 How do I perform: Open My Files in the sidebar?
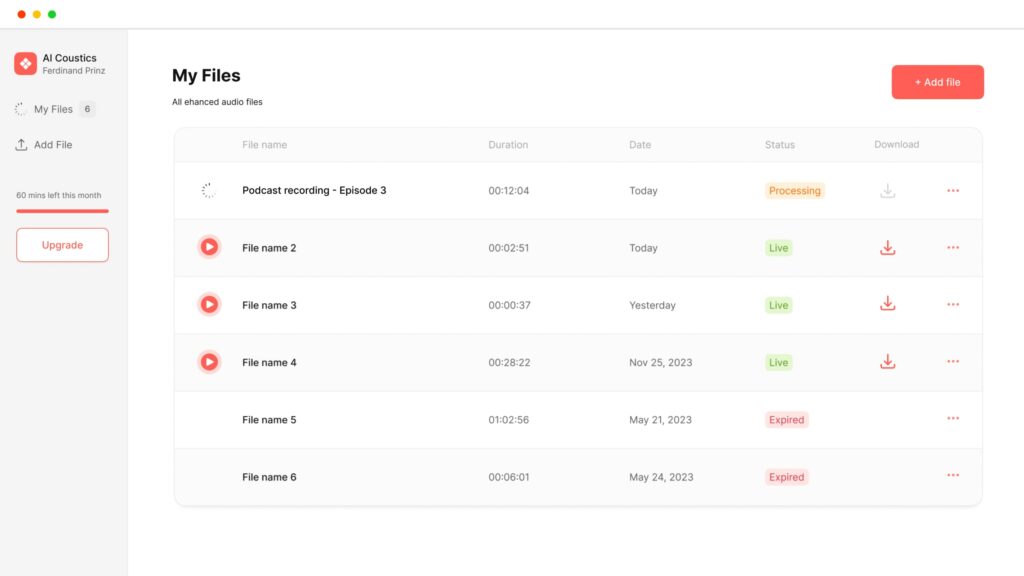(x=54, y=109)
